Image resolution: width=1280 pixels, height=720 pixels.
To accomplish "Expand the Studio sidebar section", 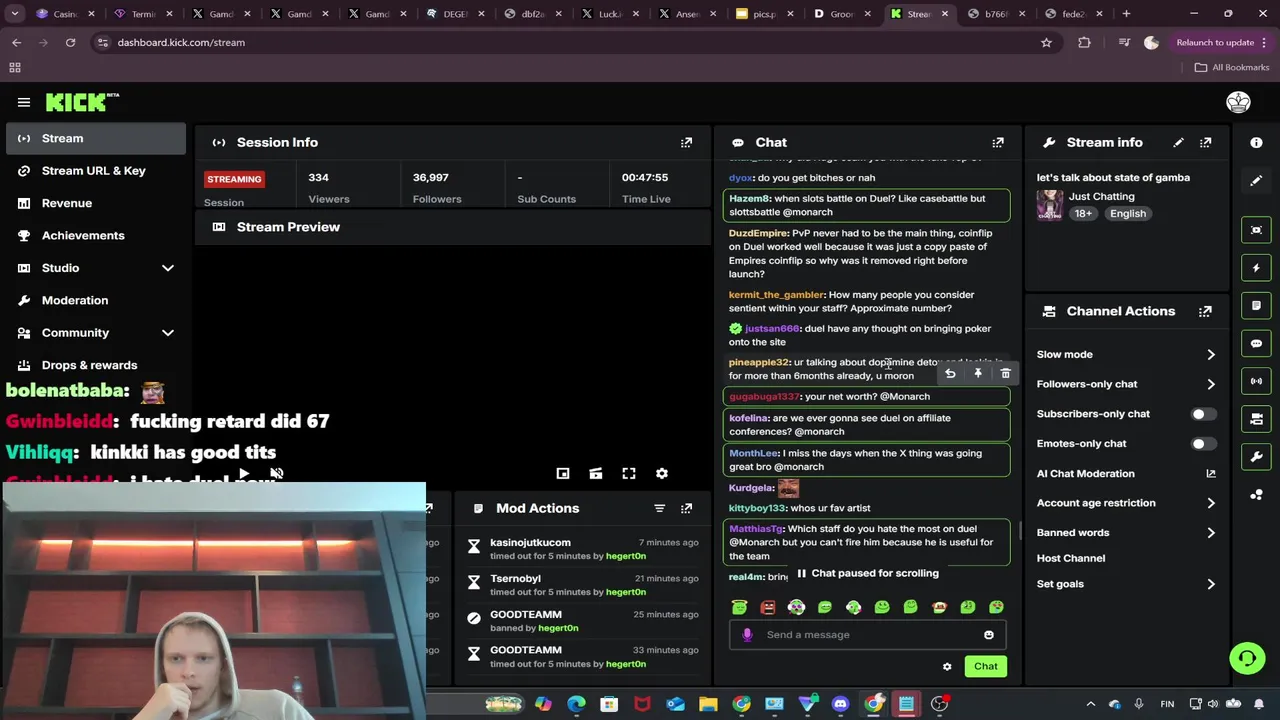I will (168, 268).
